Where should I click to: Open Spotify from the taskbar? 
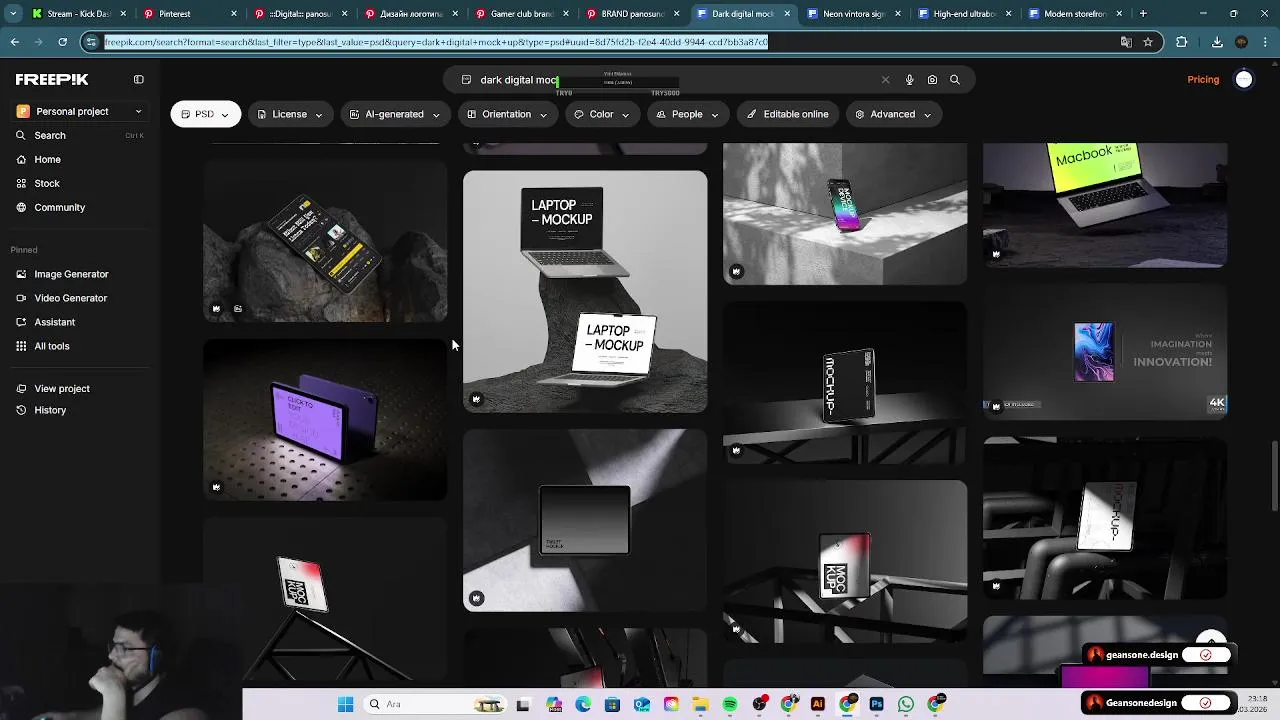tap(730, 704)
